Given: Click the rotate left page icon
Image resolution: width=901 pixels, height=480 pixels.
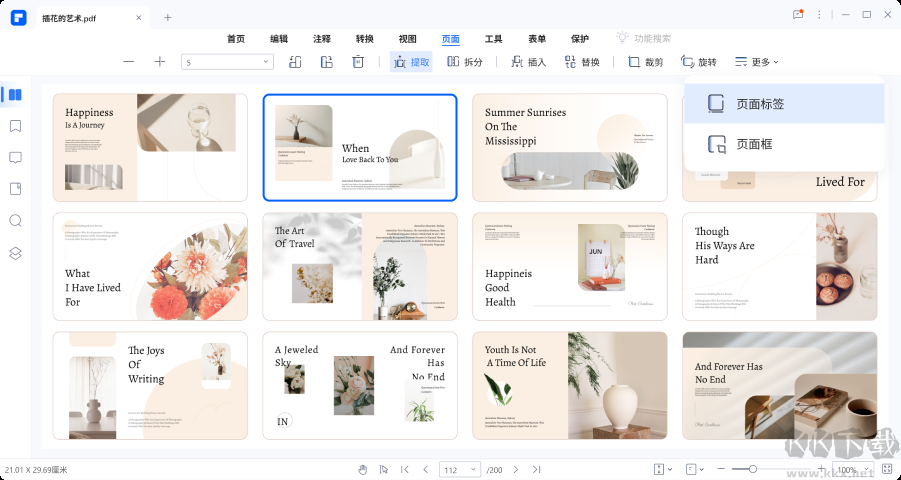Looking at the screenshot, I should [295, 62].
